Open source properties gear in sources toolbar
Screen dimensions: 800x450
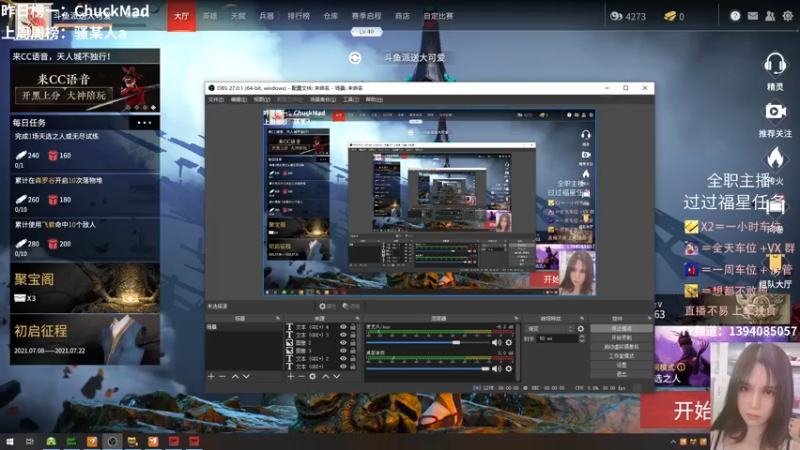(x=312, y=376)
